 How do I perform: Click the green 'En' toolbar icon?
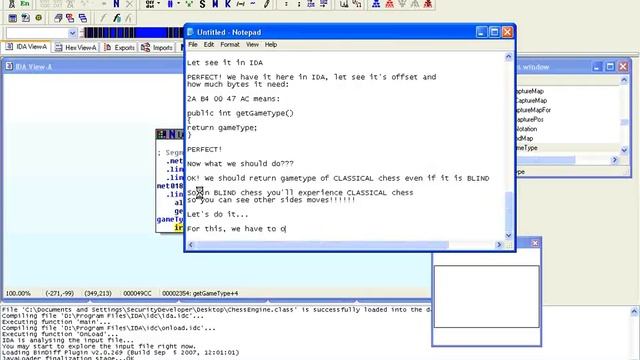coord(25,4)
